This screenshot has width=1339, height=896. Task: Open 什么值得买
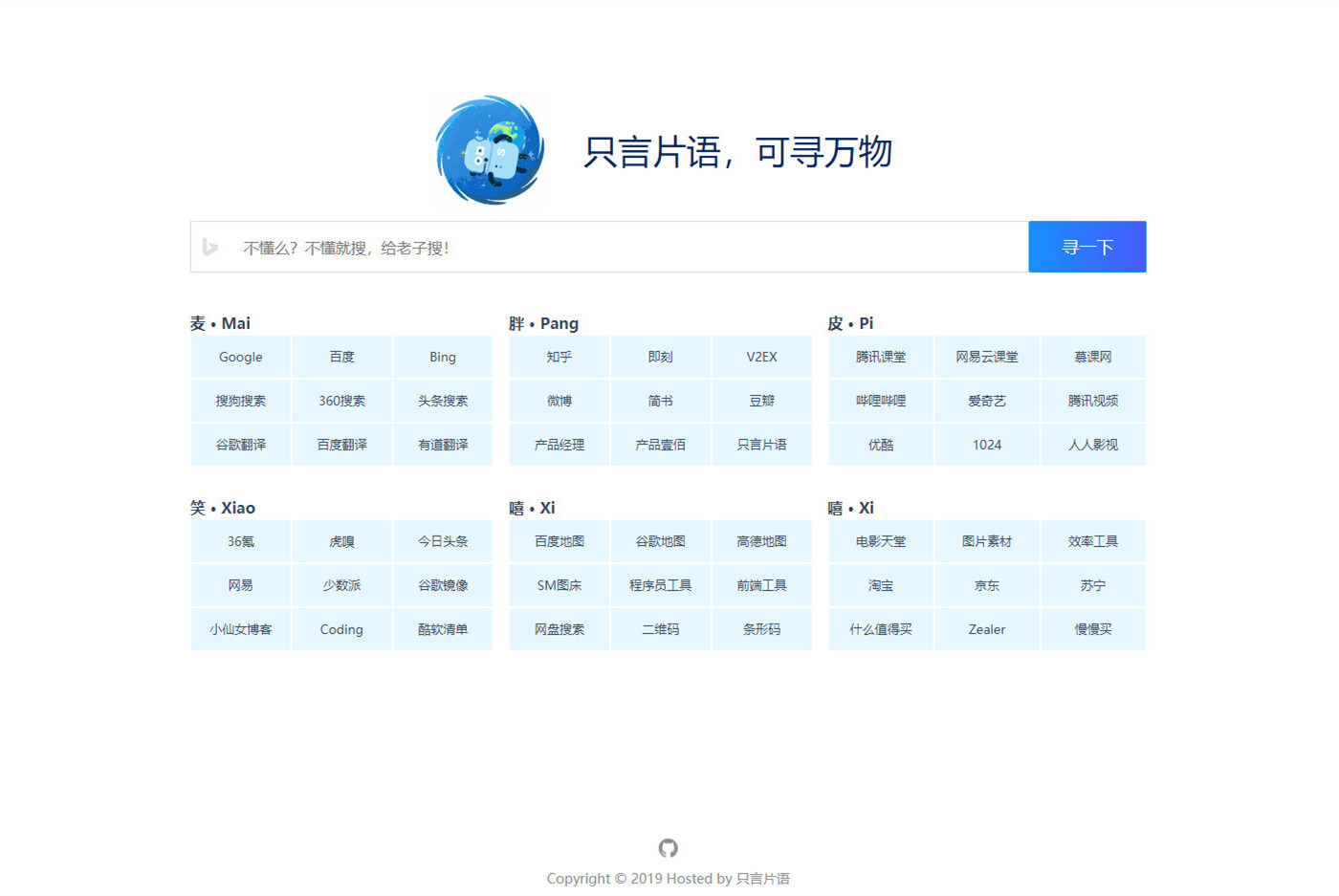(x=881, y=629)
